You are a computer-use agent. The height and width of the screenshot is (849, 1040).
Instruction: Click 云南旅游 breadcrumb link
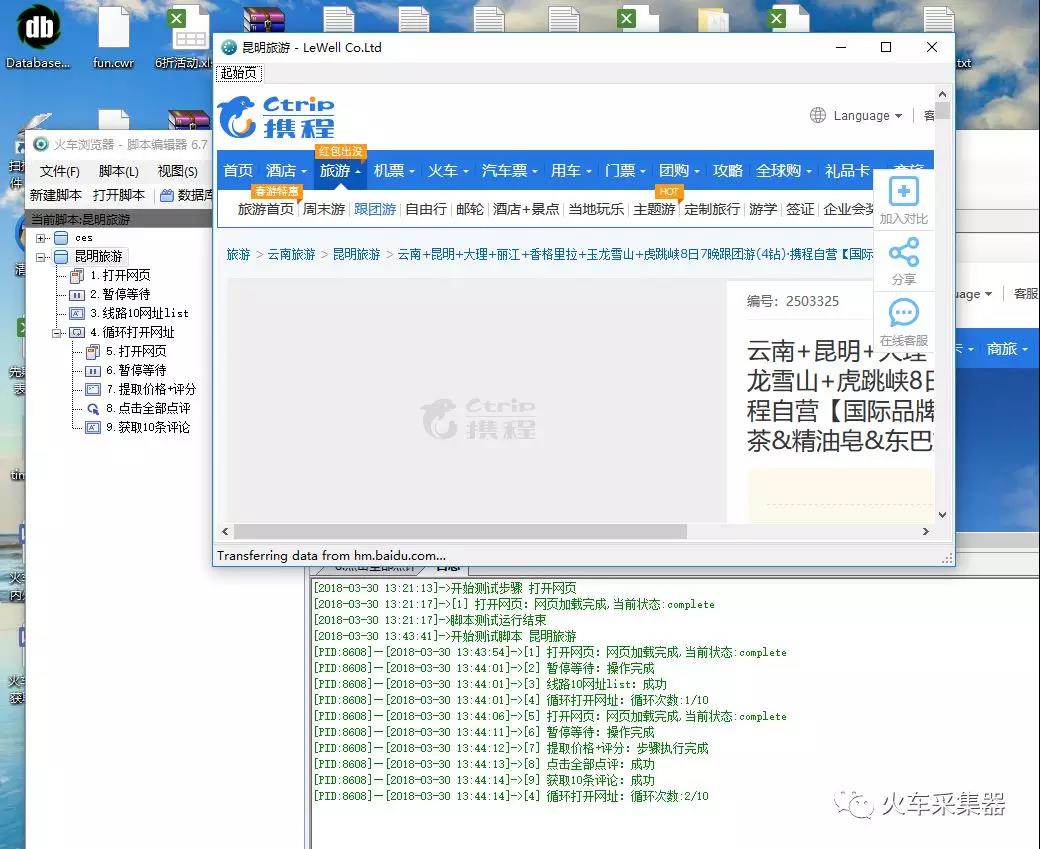pyautogui.click(x=291, y=254)
